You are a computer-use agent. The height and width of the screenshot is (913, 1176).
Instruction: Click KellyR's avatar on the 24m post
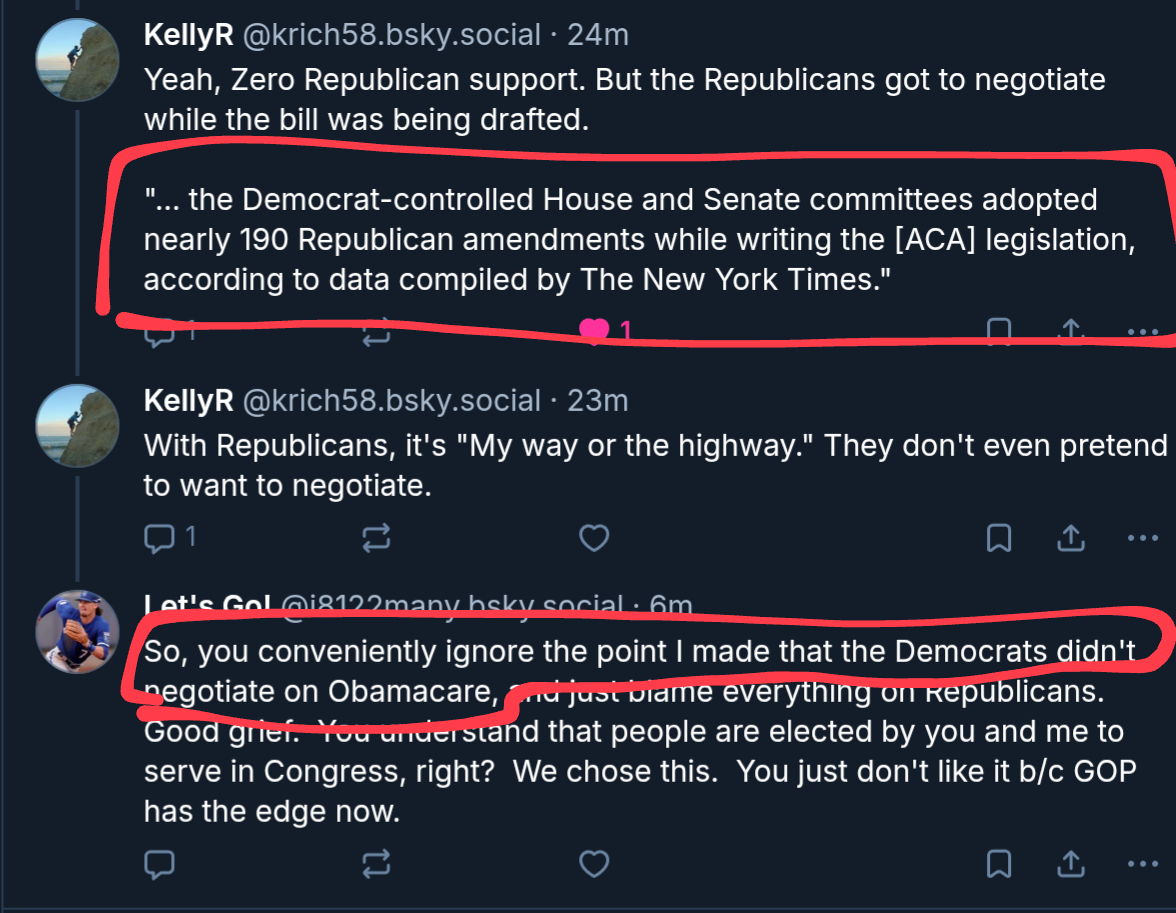pyautogui.click(x=78, y=59)
